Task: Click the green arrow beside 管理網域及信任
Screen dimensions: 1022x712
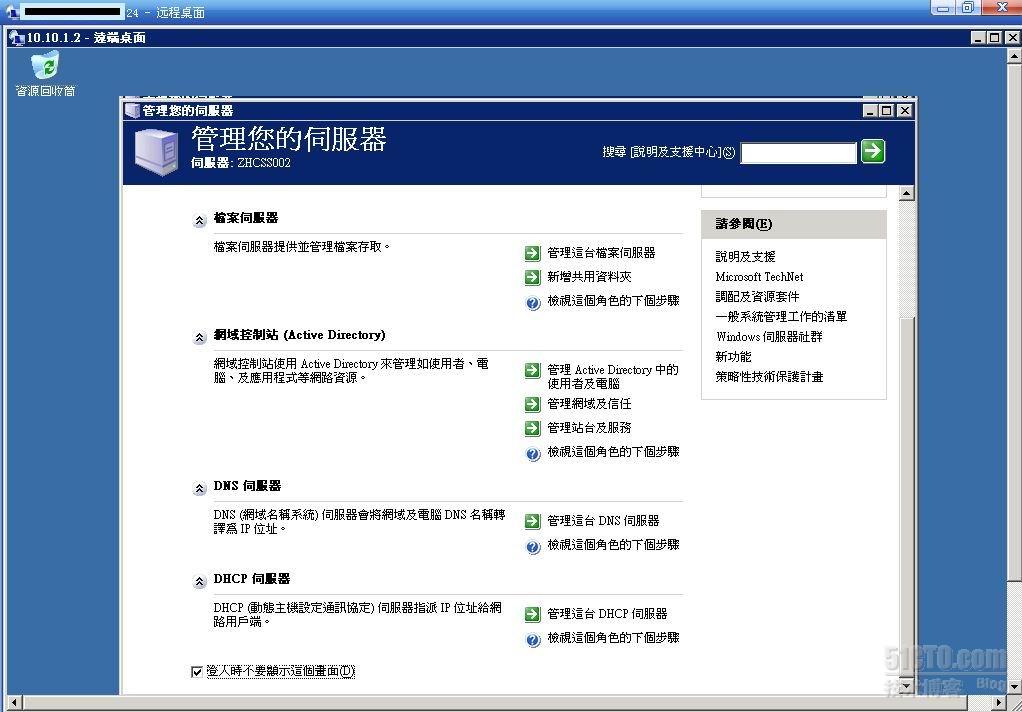Action: click(x=533, y=404)
